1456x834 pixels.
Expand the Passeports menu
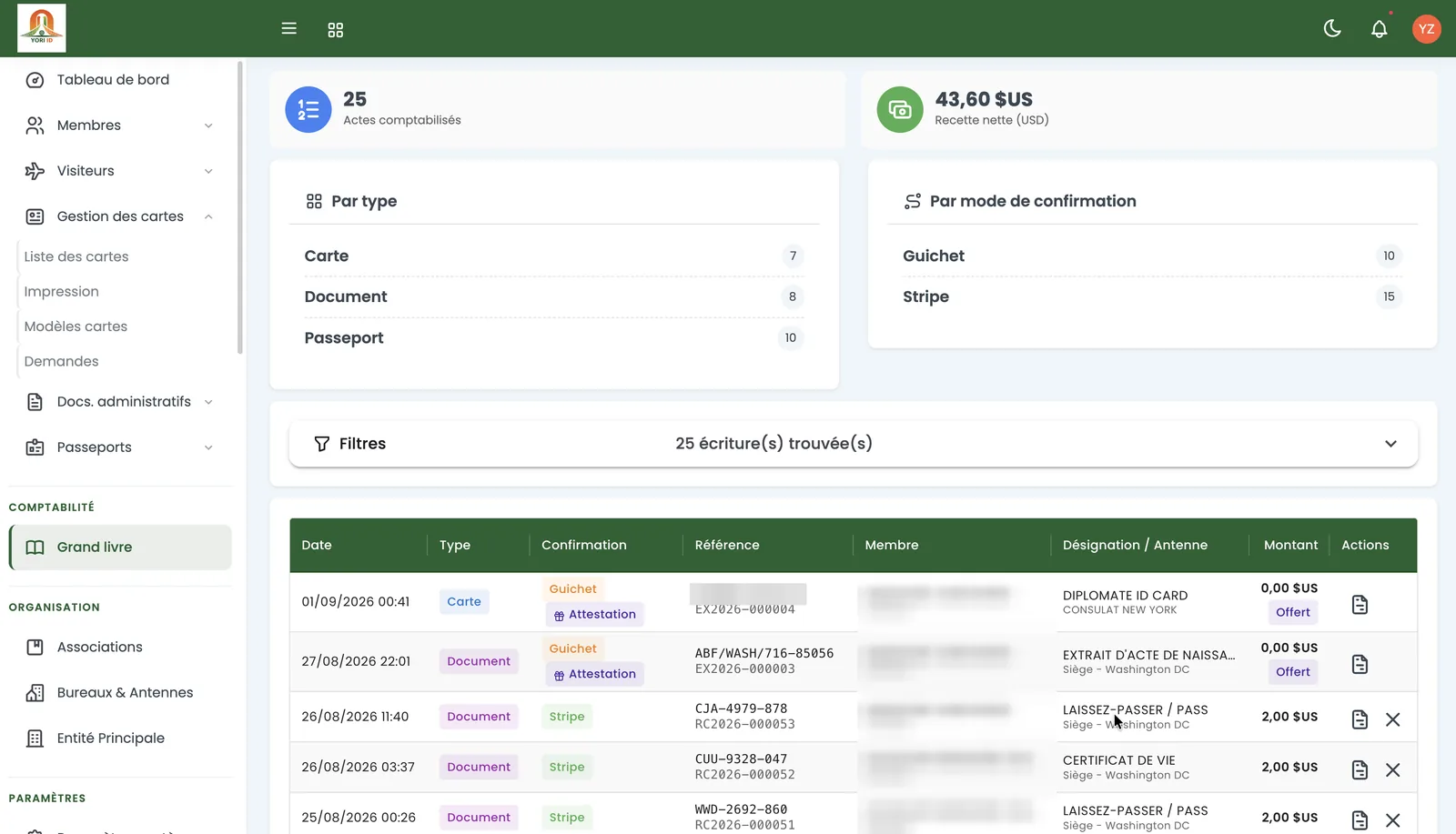tap(119, 447)
